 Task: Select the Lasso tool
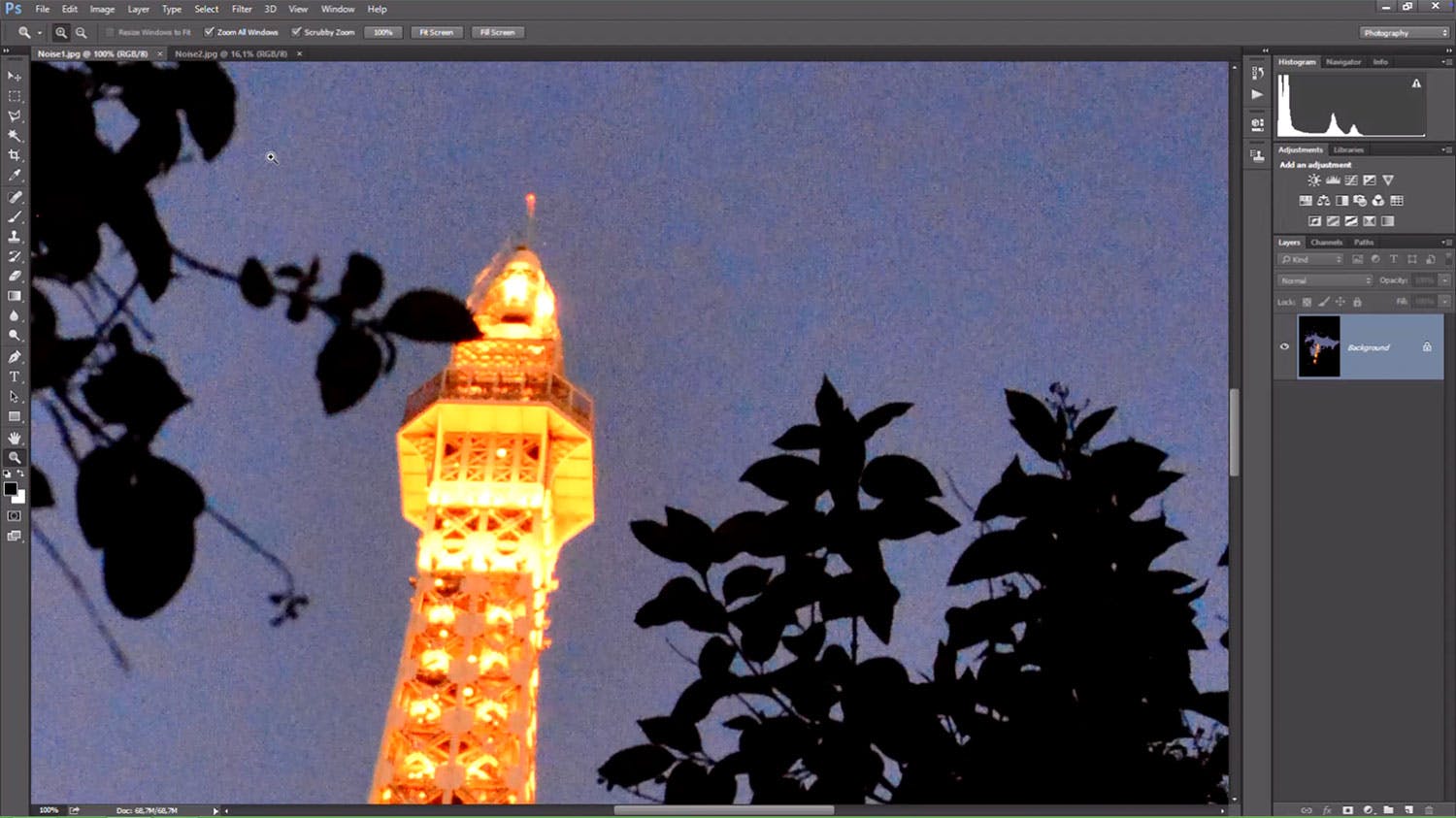click(15, 115)
